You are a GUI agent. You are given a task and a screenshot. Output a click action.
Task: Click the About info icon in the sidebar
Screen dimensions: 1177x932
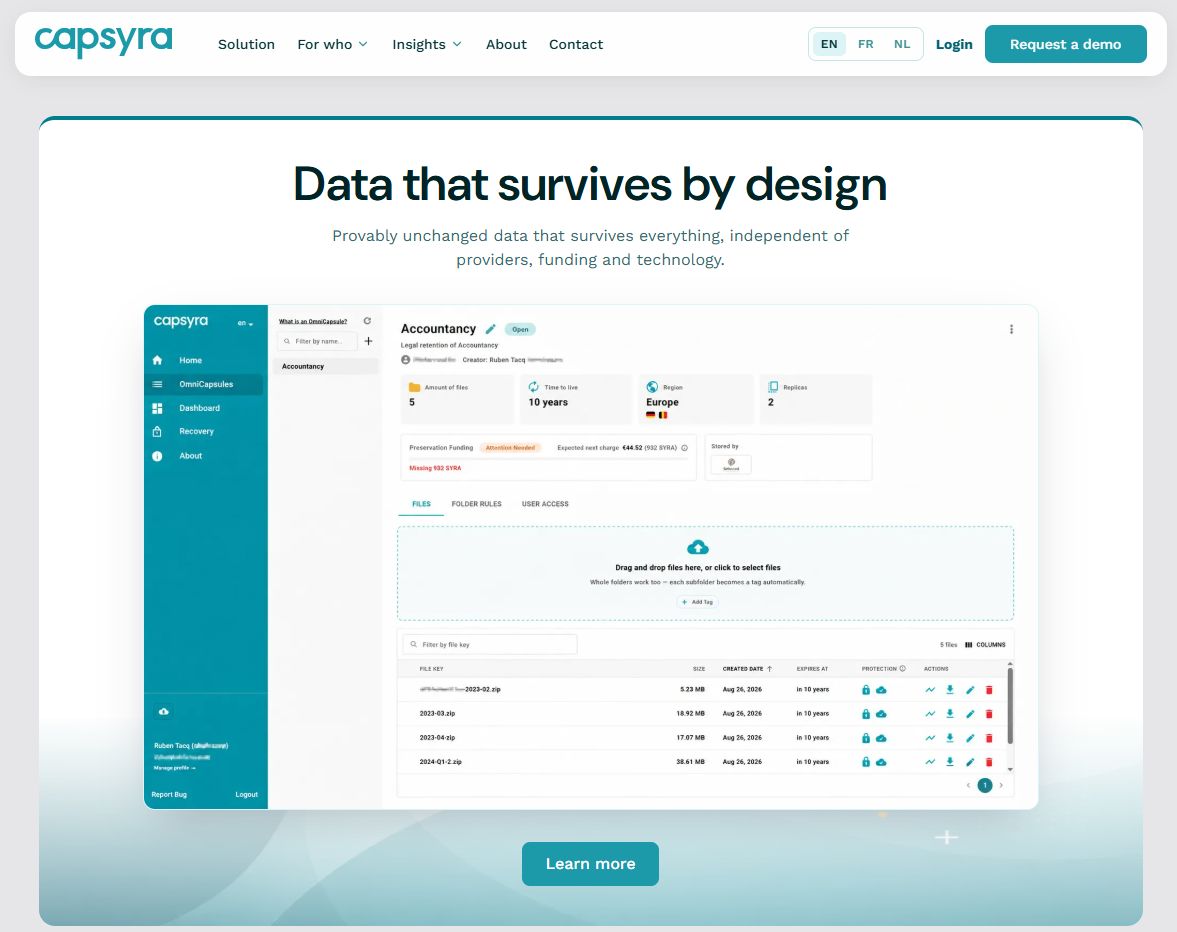(157, 456)
